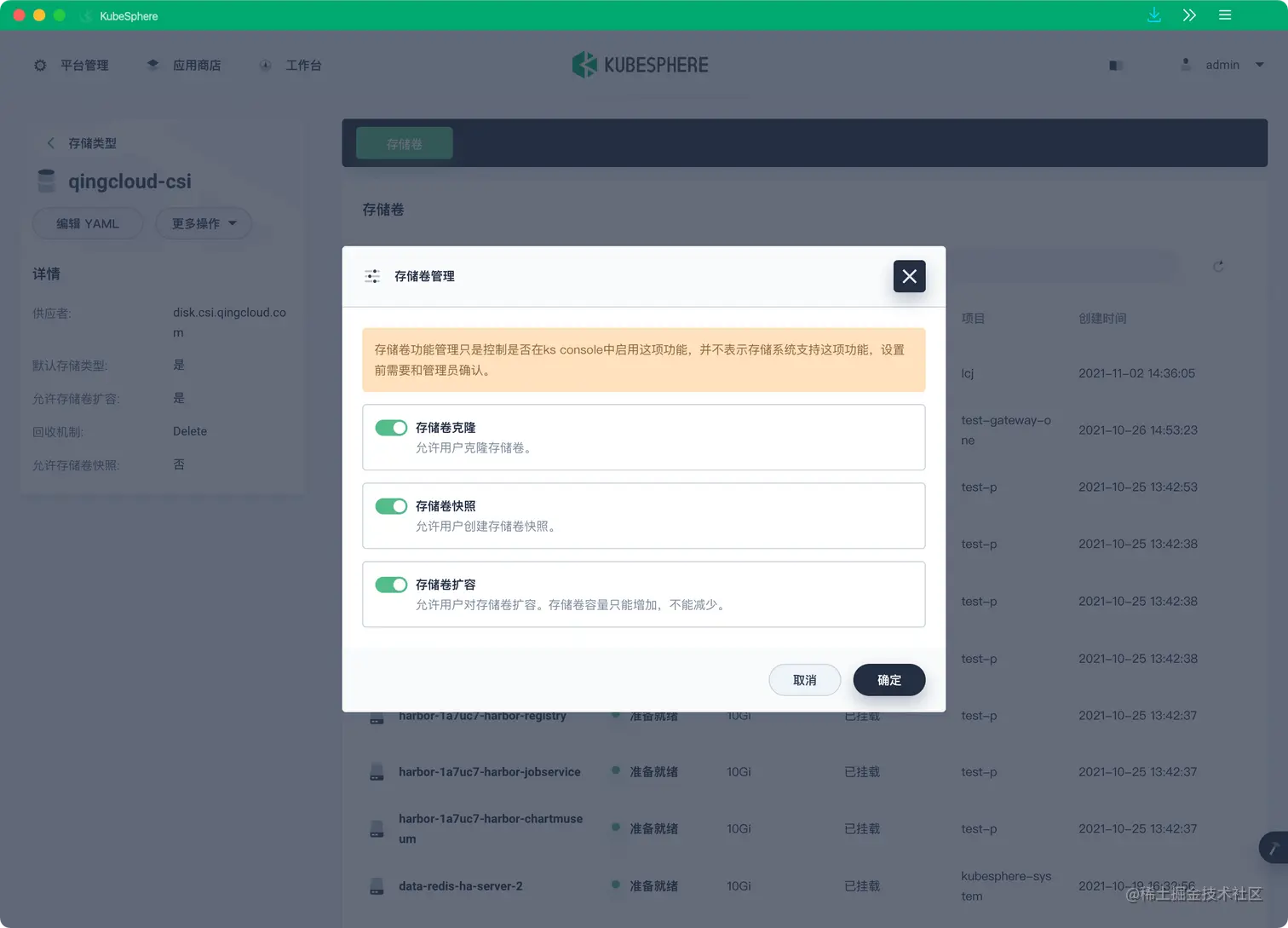Viewport: 1288px width, 928px height.
Task: Click the double chevron icon in title bar
Action: (1189, 15)
